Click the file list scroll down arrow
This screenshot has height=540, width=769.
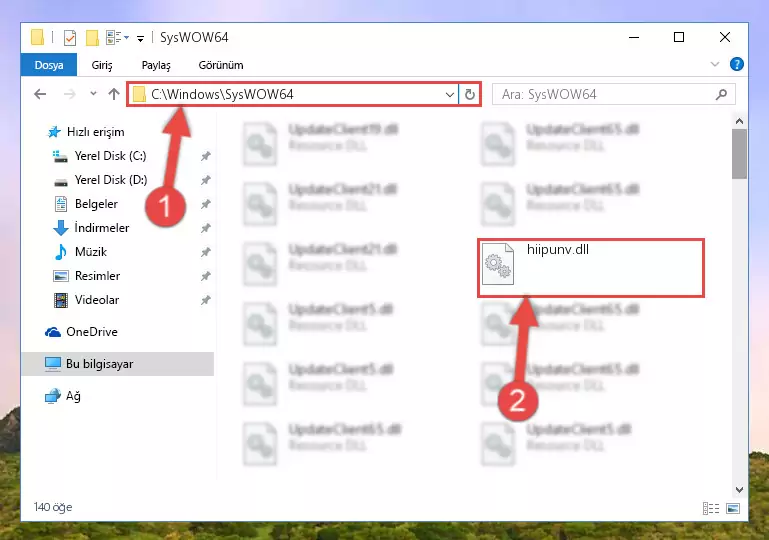740,489
